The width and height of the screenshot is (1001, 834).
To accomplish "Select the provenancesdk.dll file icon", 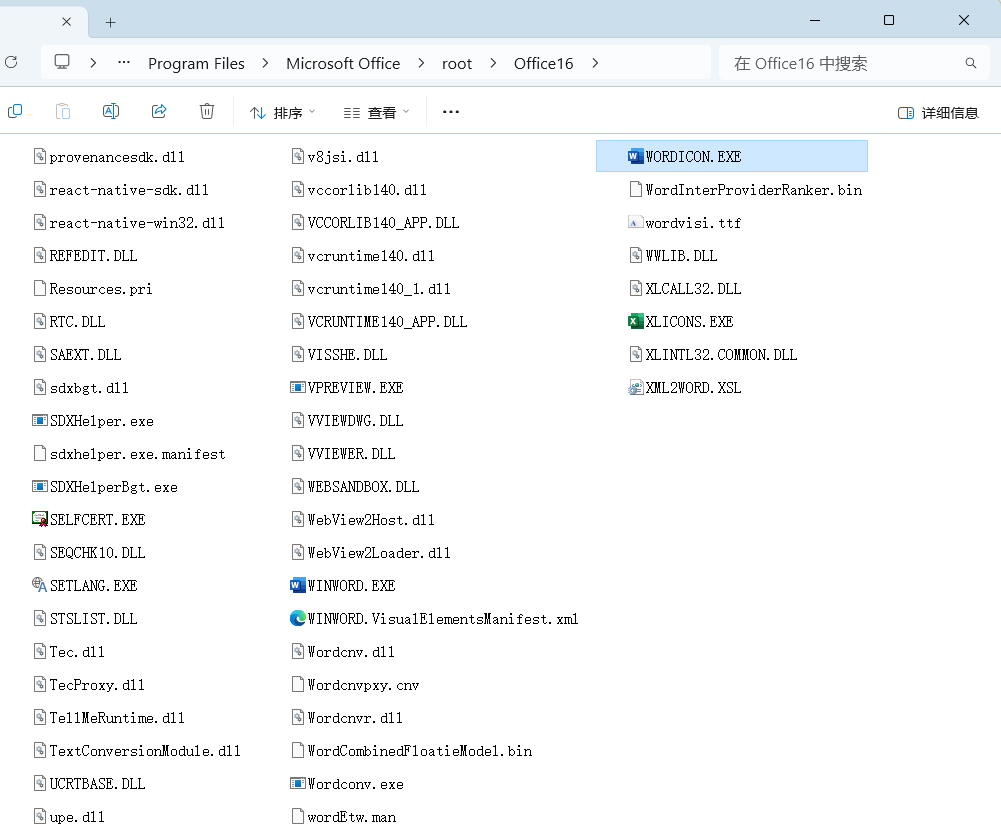I will [40, 156].
